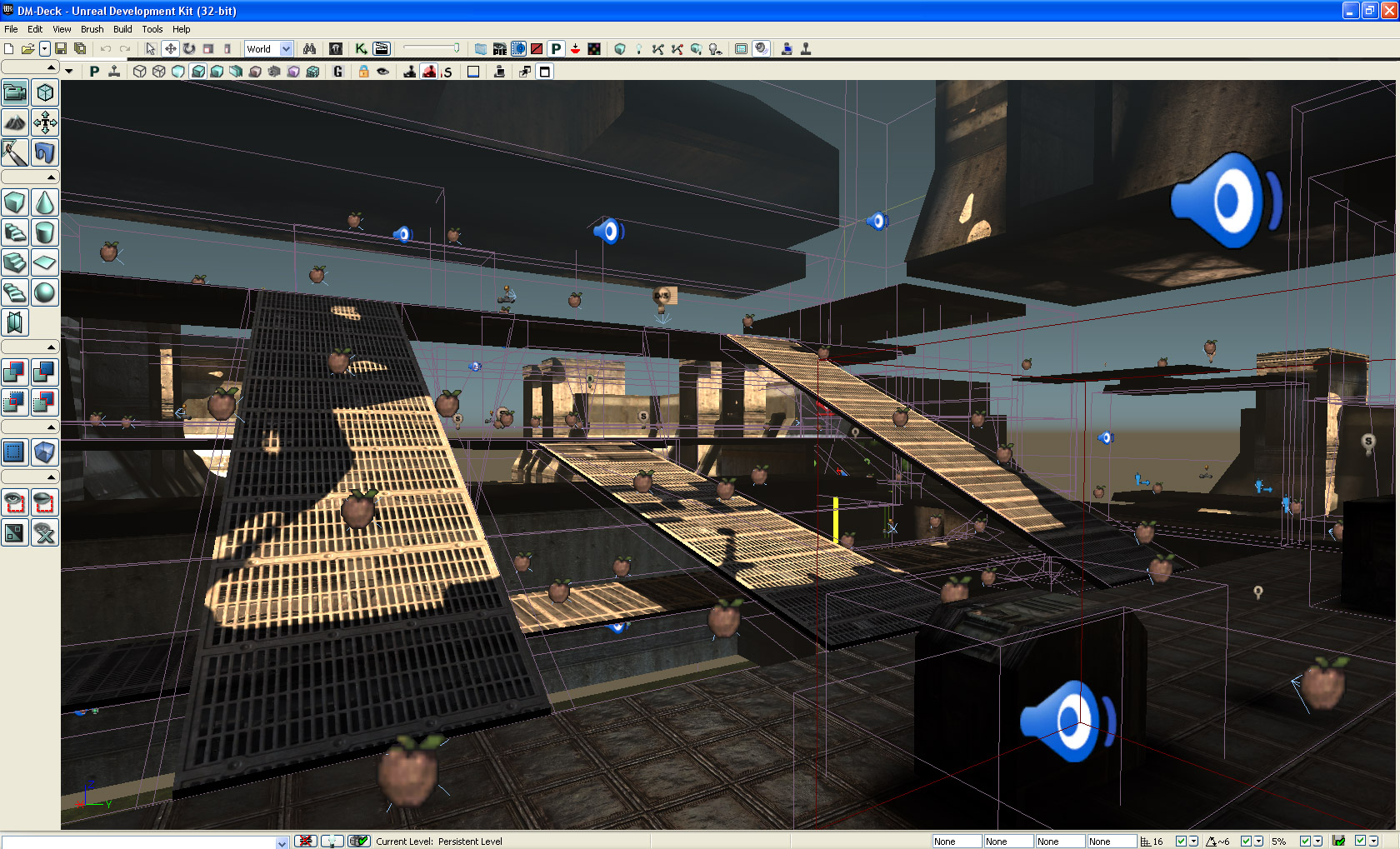Build a Cone brush
1400x849 pixels.
45,202
